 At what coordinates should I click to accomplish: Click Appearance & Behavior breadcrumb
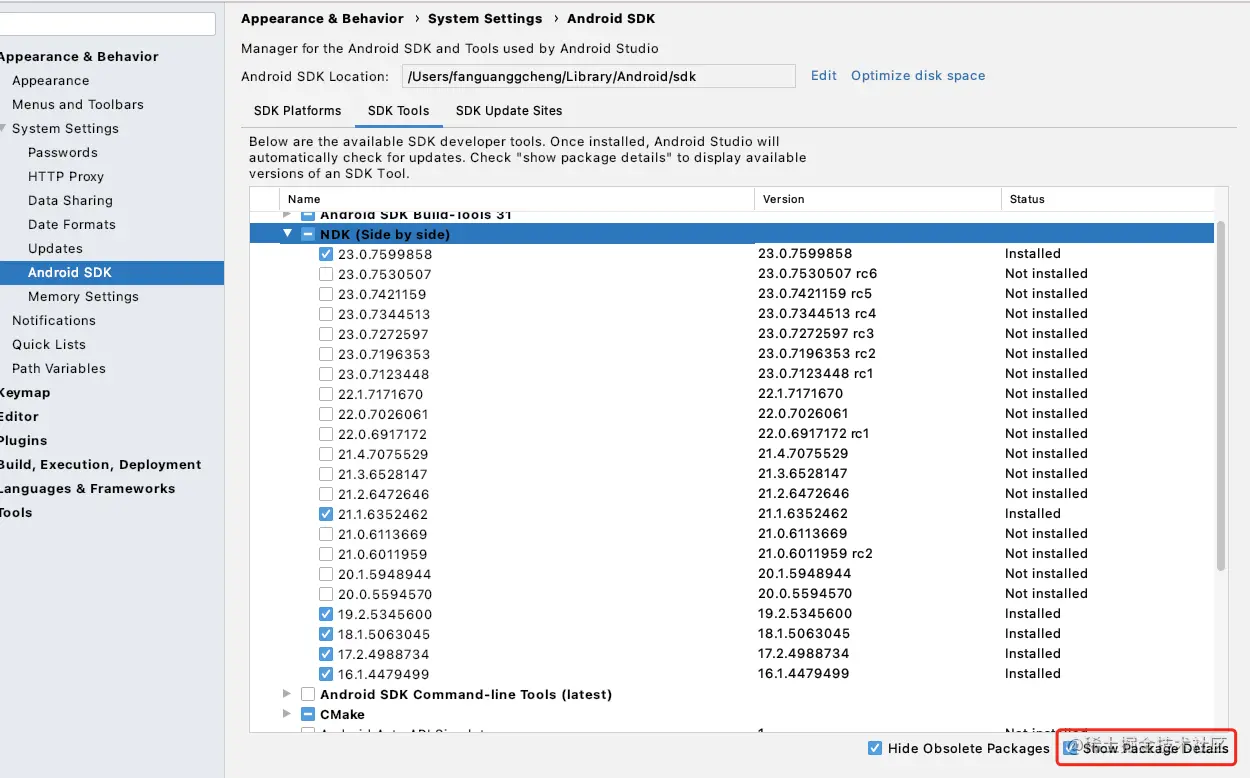point(322,19)
